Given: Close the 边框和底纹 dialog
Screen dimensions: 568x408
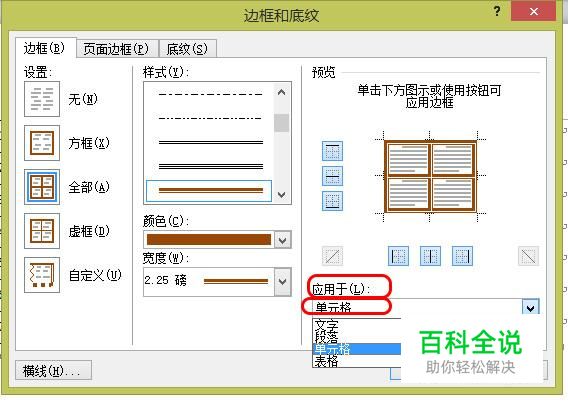Looking at the screenshot, I should click(533, 12).
